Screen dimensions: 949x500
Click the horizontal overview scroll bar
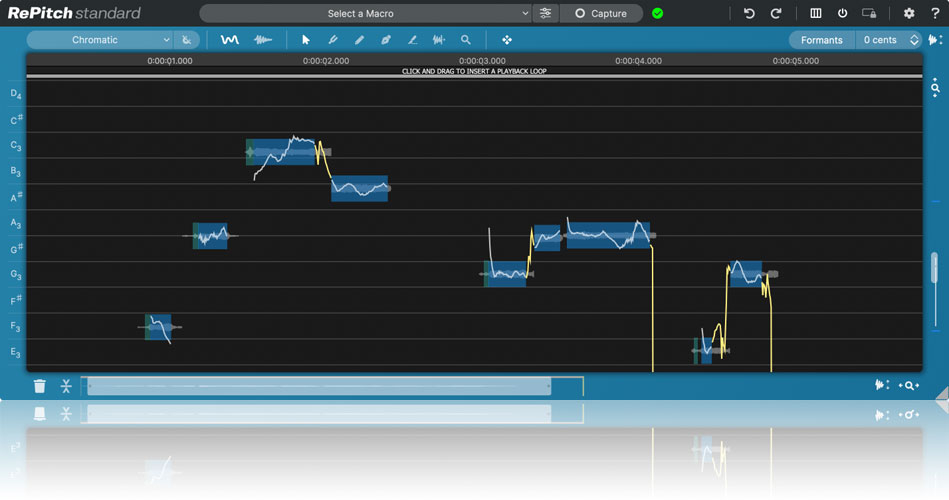click(x=319, y=387)
